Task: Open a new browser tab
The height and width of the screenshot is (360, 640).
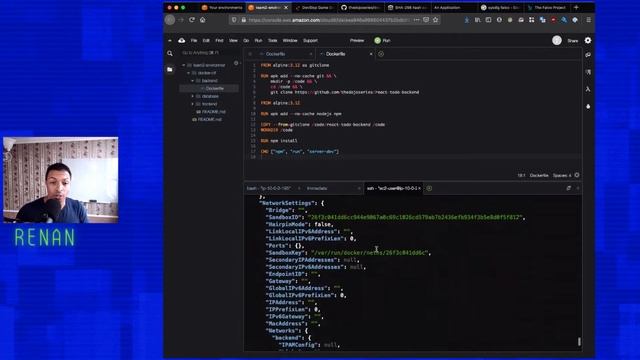Action: coord(576,7)
